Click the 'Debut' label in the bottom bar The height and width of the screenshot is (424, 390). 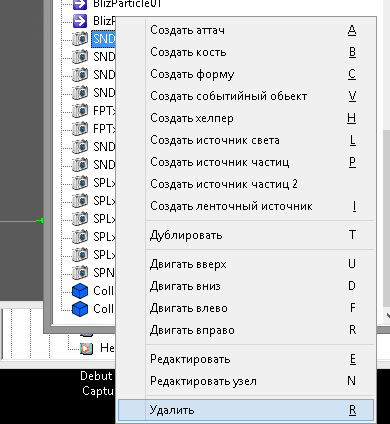[x=96, y=376]
